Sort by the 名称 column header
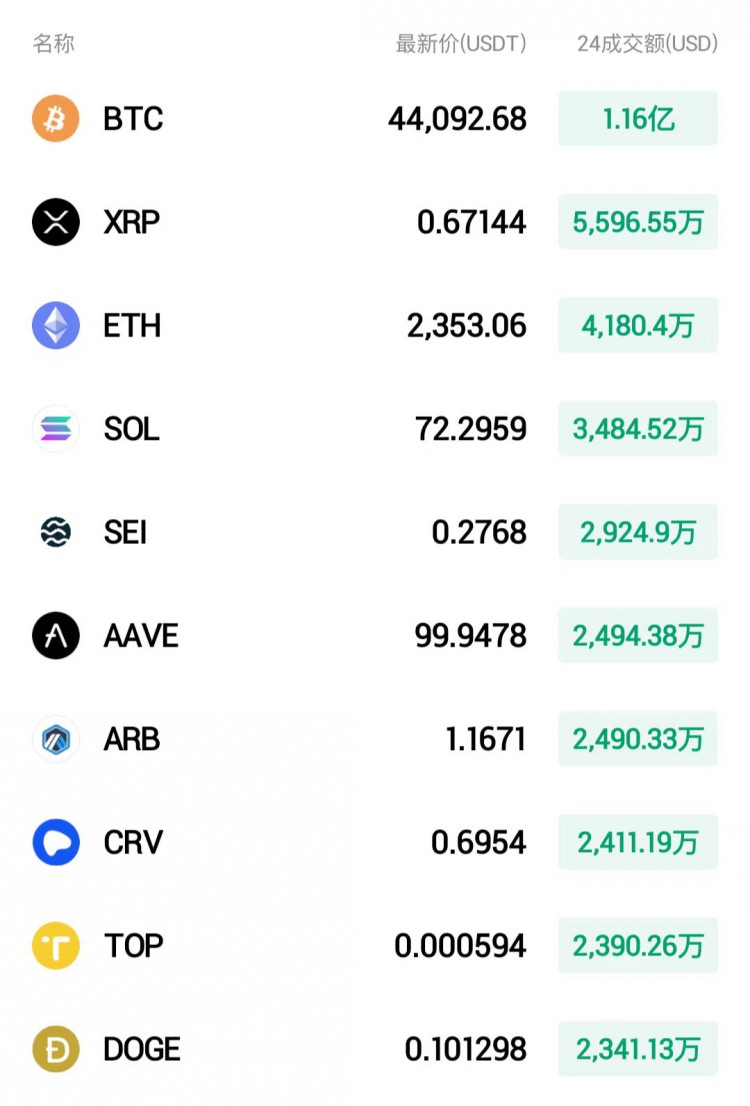The image size is (750, 1106). tap(54, 44)
